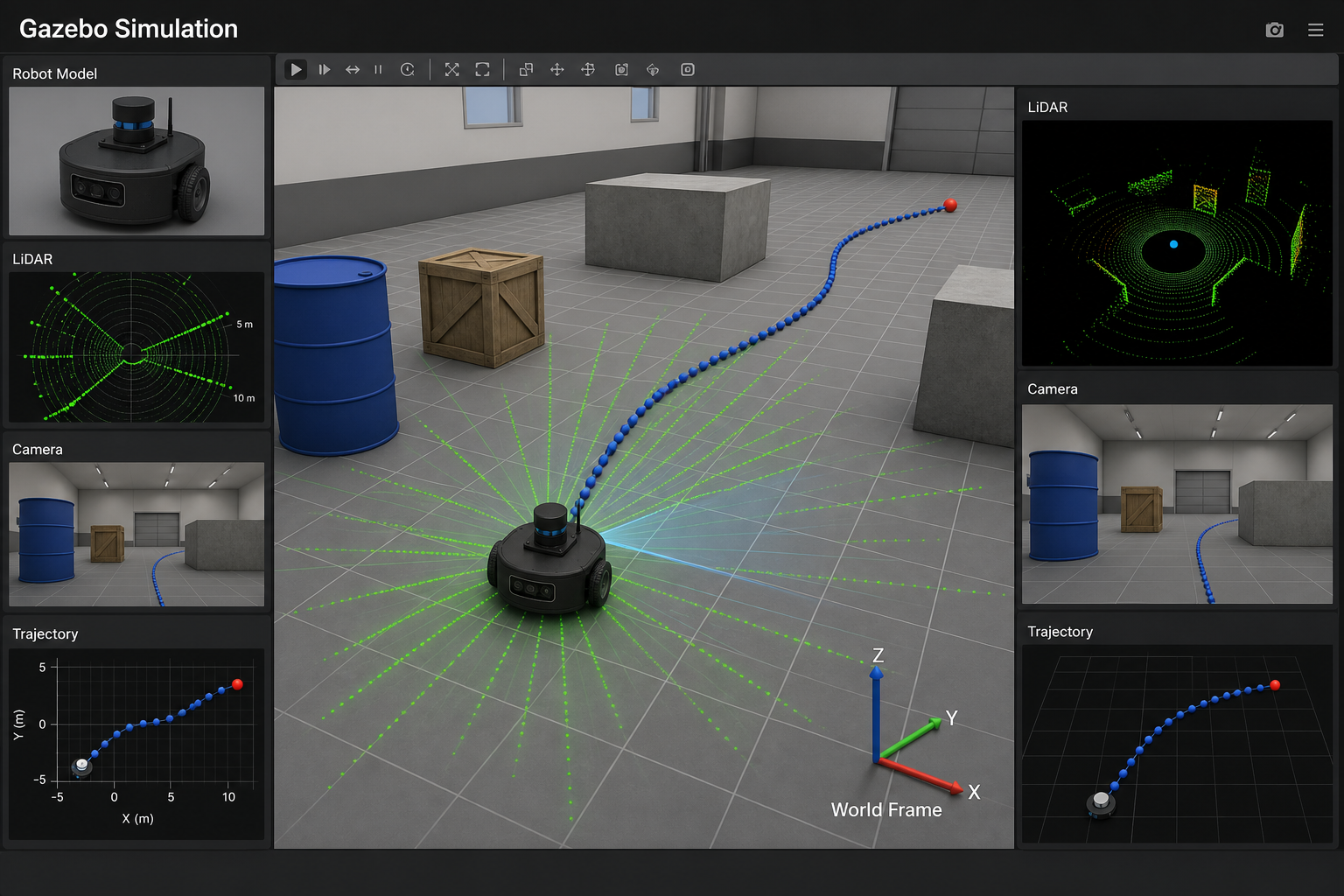
Task: Click the toolbar snapshot camera icon
Action: click(x=621, y=69)
